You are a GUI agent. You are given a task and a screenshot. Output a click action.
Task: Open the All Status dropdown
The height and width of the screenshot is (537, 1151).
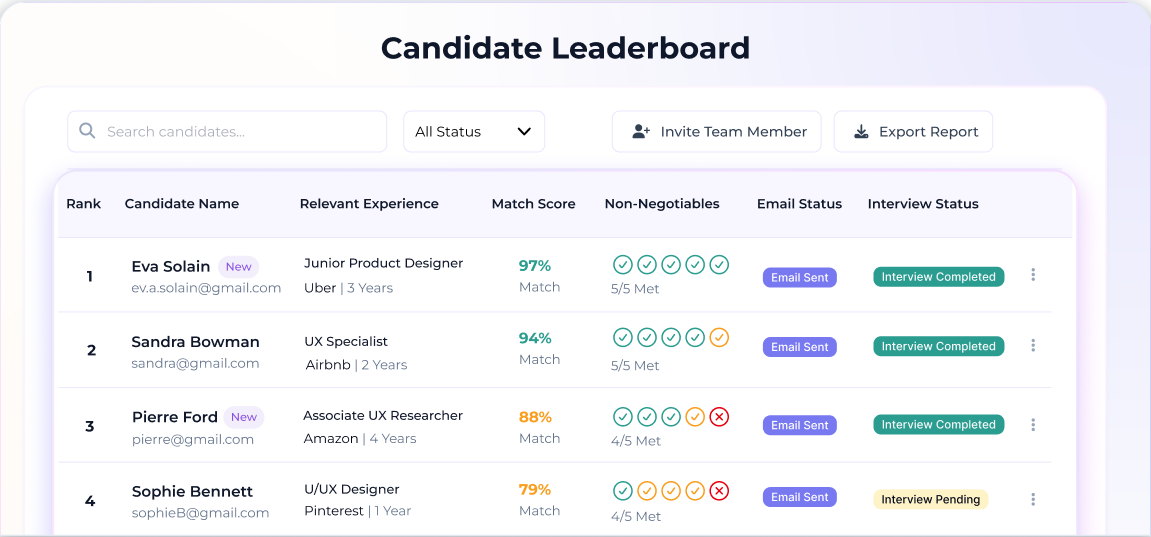click(473, 132)
